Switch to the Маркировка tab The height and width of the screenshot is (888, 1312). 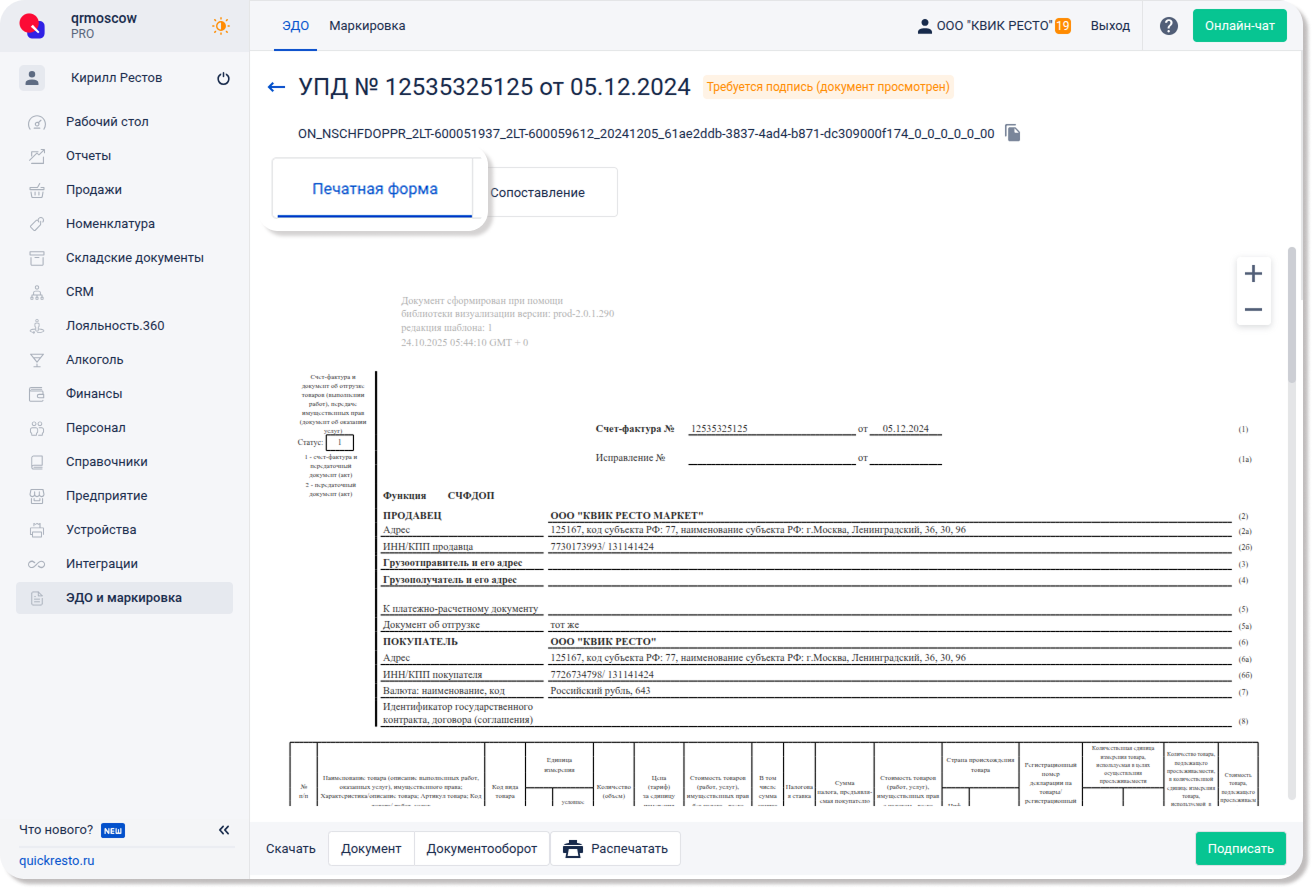pyautogui.click(x=367, y=26)
